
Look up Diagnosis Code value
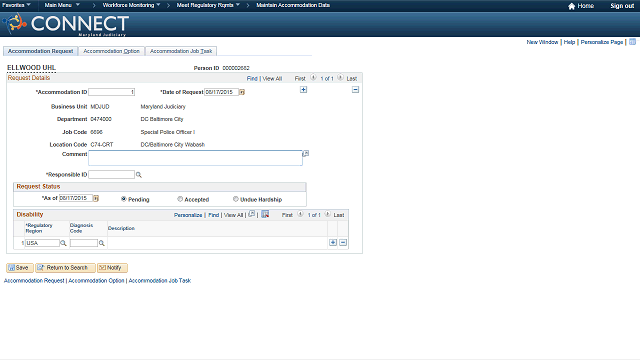102,243
